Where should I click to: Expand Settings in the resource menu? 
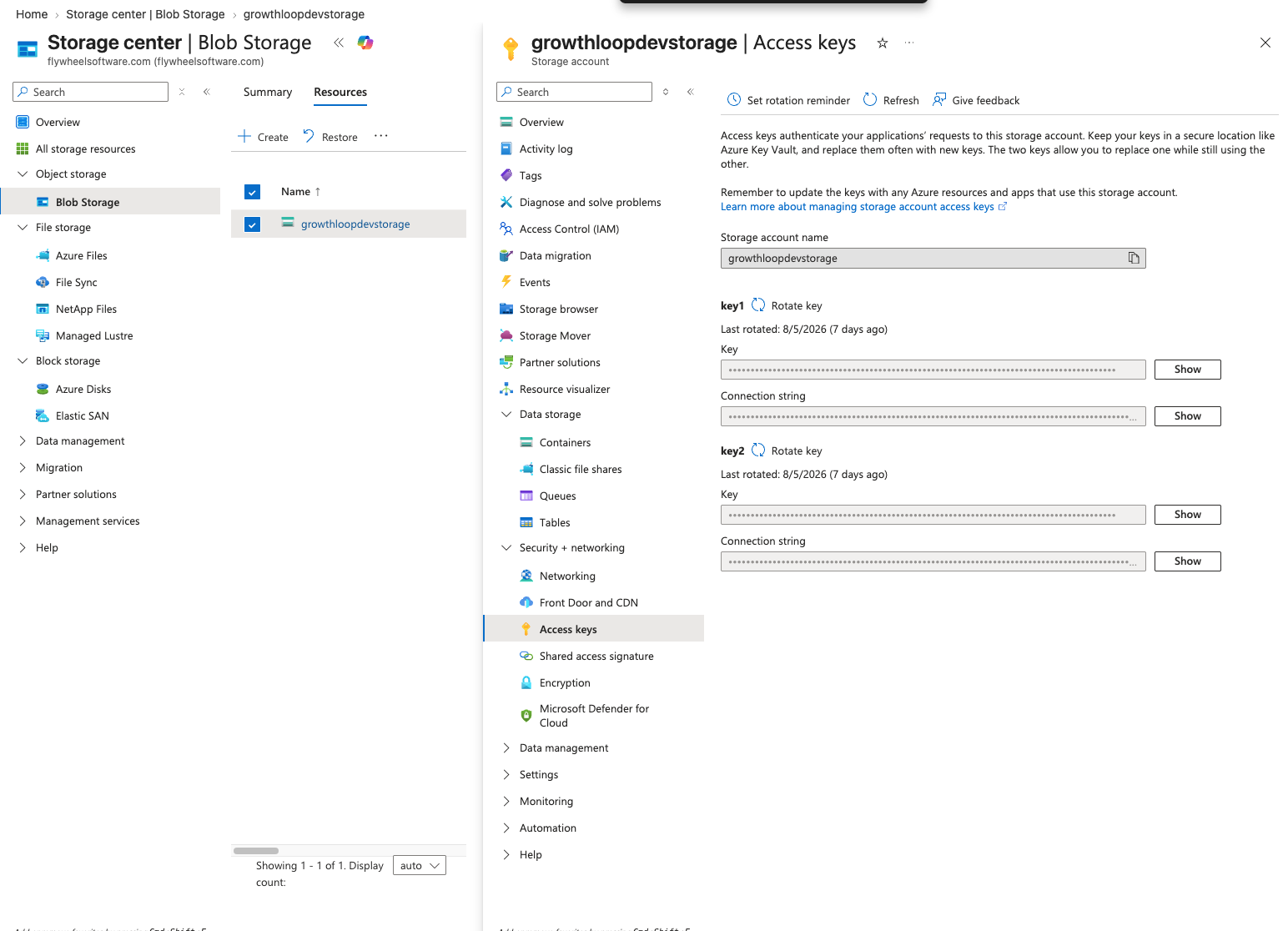point(506,774)
